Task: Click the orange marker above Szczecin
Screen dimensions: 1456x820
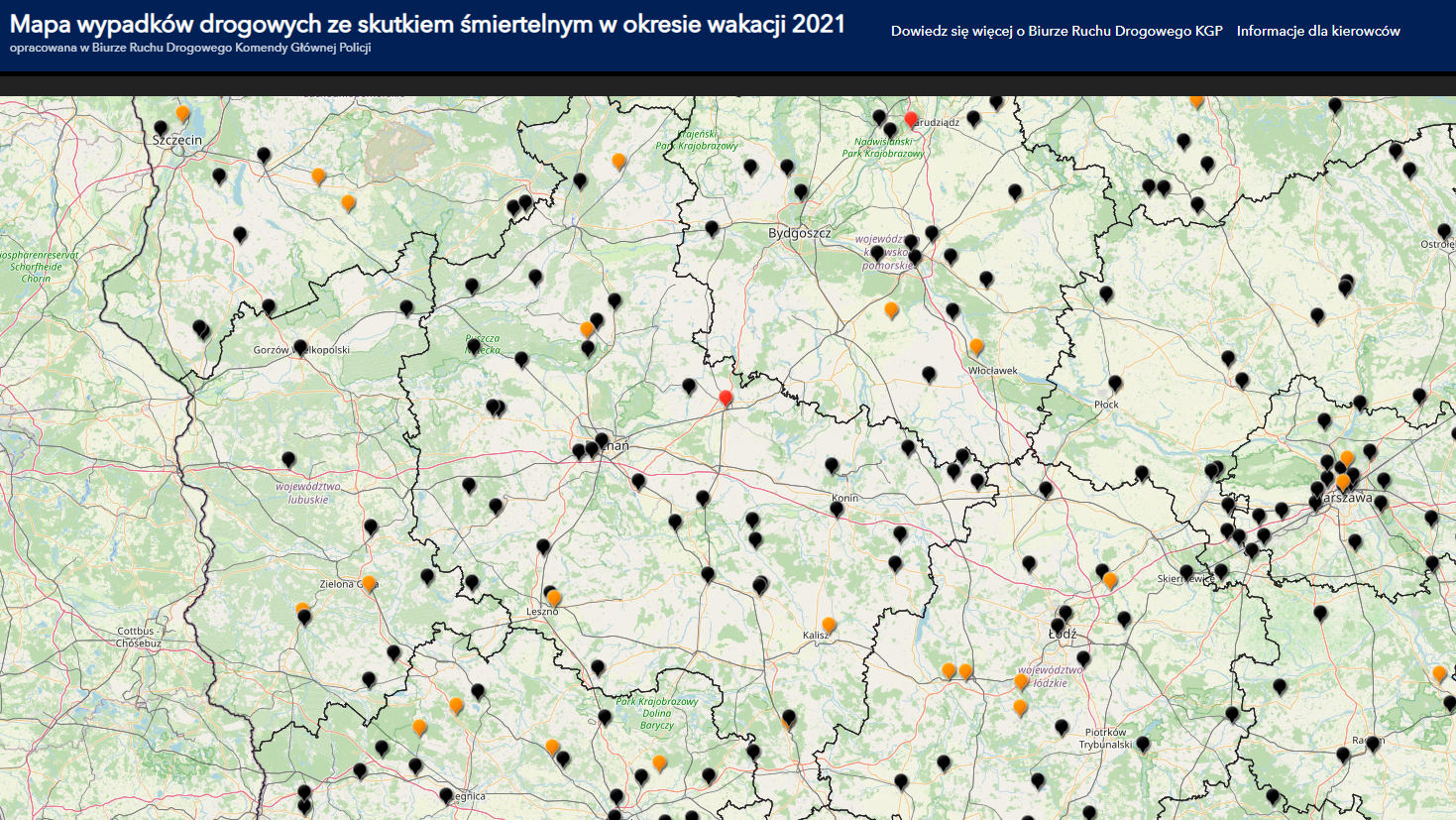Action: [182, 112]
